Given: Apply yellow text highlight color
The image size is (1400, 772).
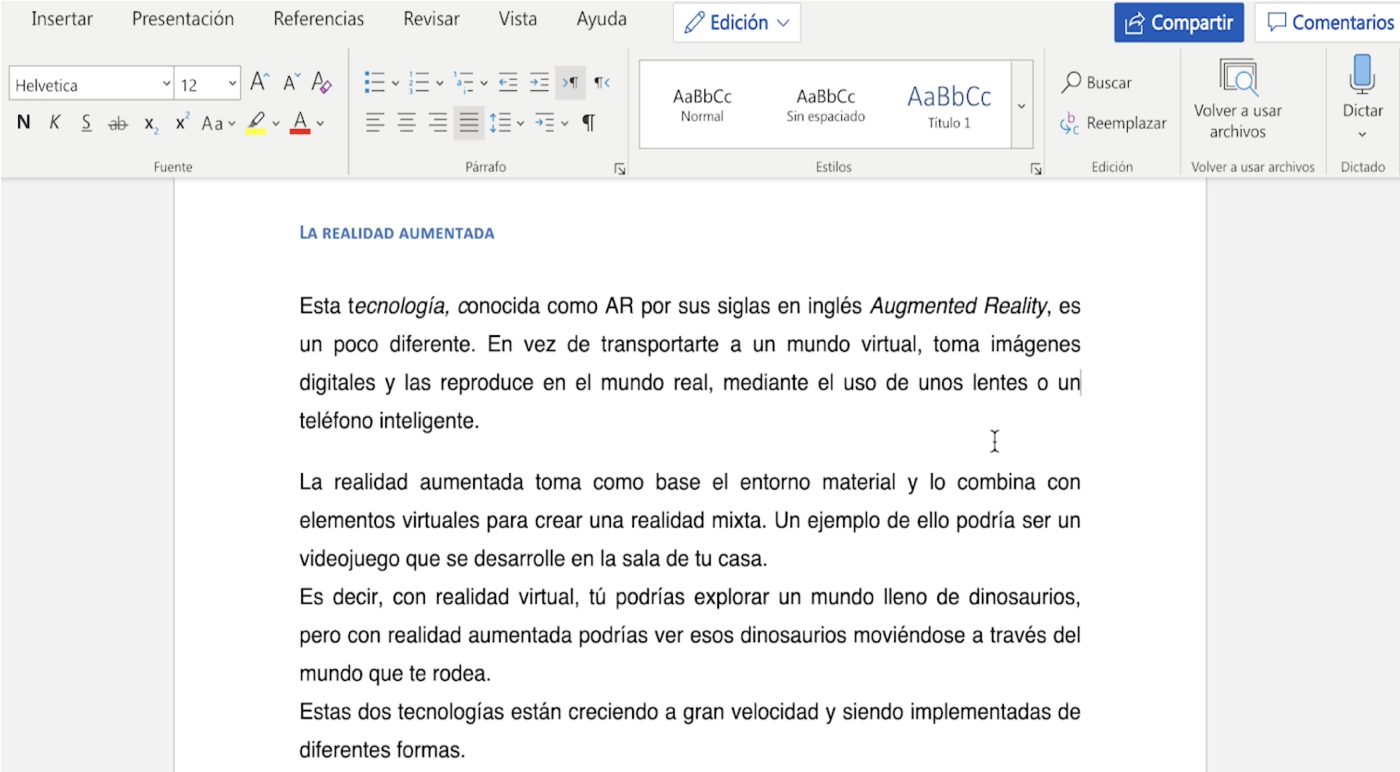Looking at the screenshot, I should point(255,123).
